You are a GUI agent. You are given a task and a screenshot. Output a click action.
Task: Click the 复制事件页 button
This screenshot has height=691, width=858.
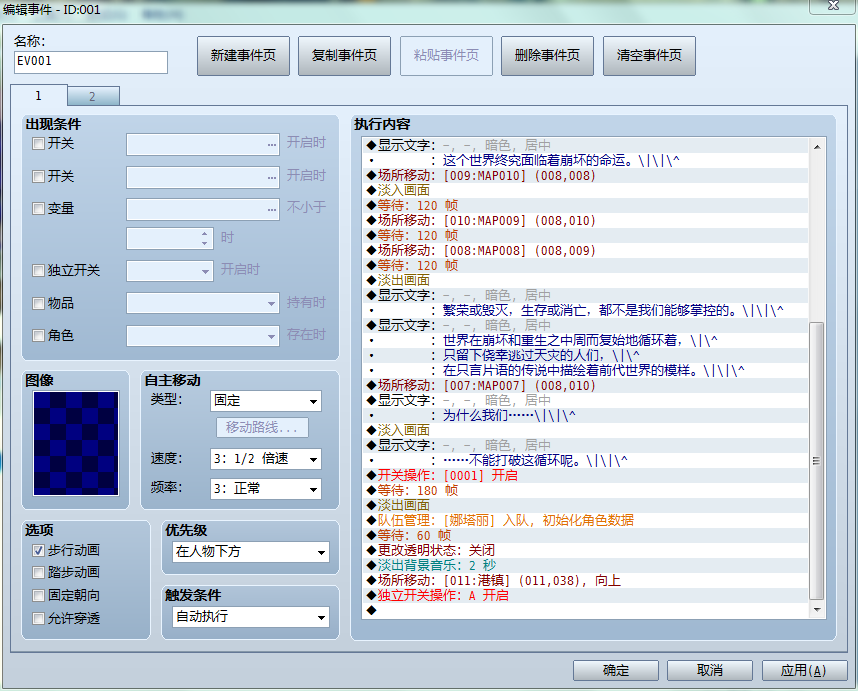click(344, 56)
